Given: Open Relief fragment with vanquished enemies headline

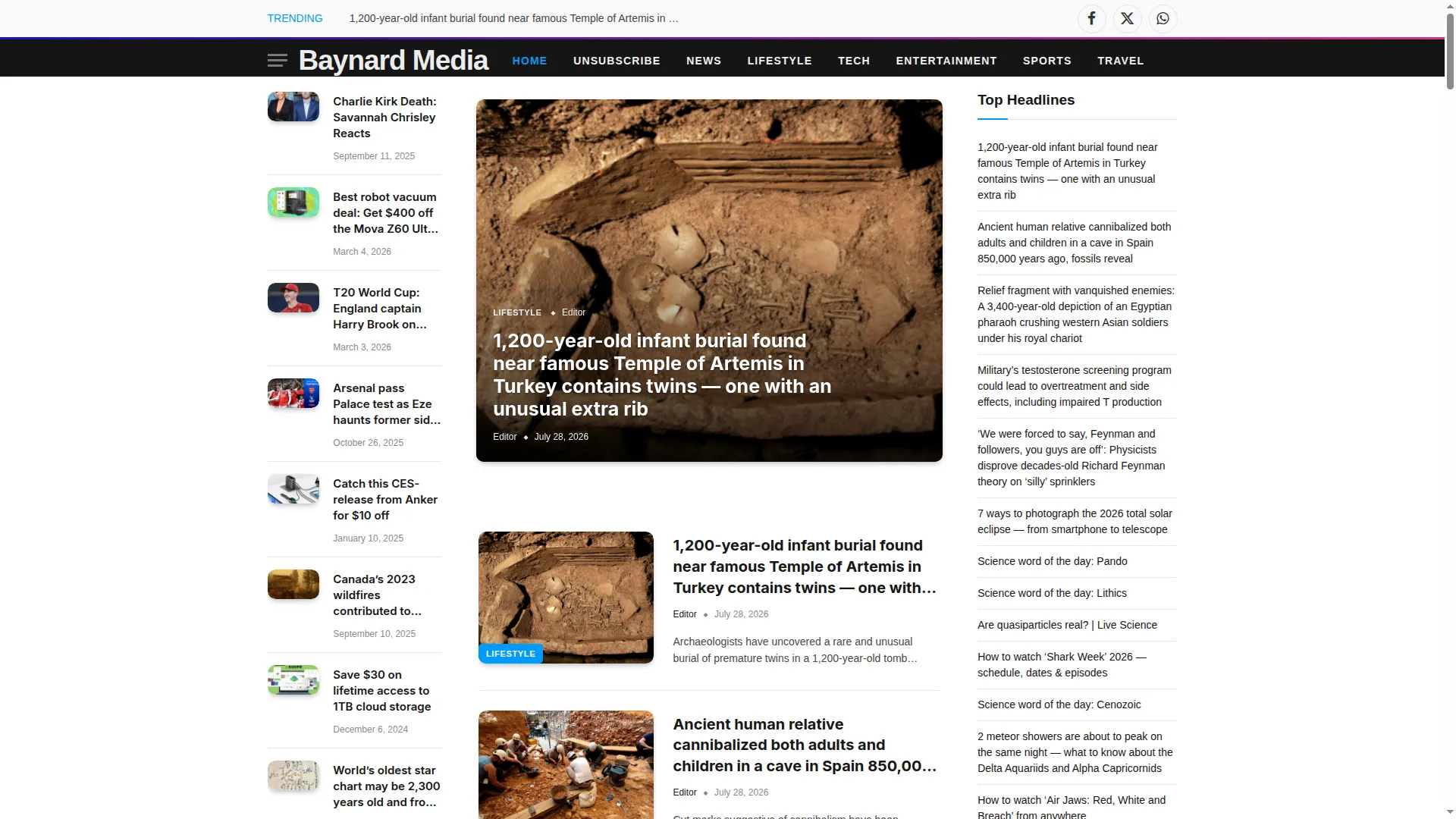Looking at the screenshot, I should pos(1076,315).
